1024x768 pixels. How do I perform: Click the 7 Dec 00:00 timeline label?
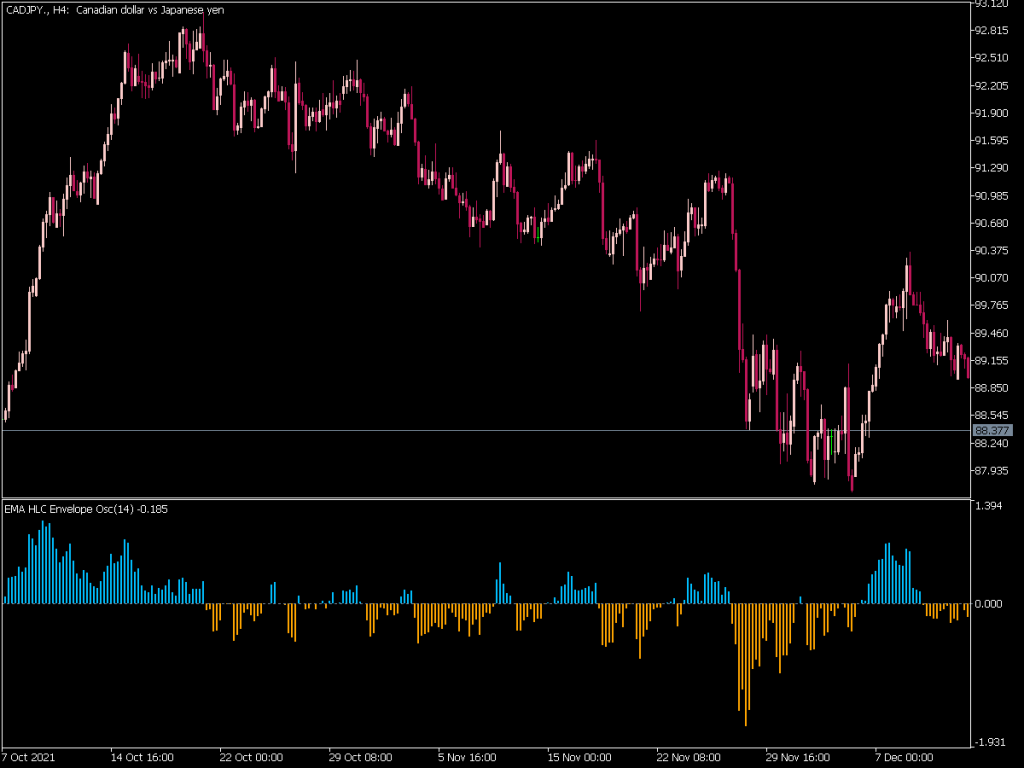(903, 758)
